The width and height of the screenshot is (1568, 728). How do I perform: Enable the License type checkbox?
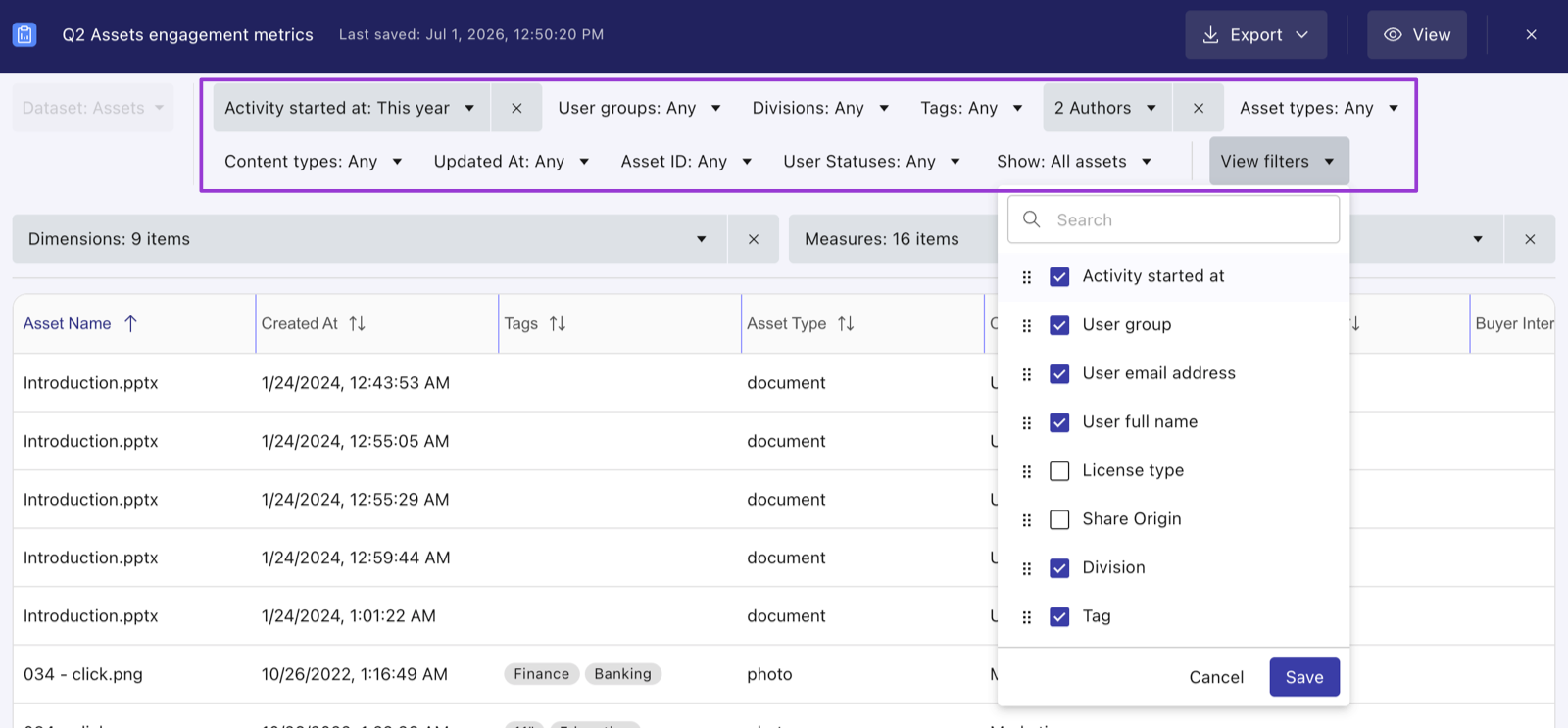1059,471
